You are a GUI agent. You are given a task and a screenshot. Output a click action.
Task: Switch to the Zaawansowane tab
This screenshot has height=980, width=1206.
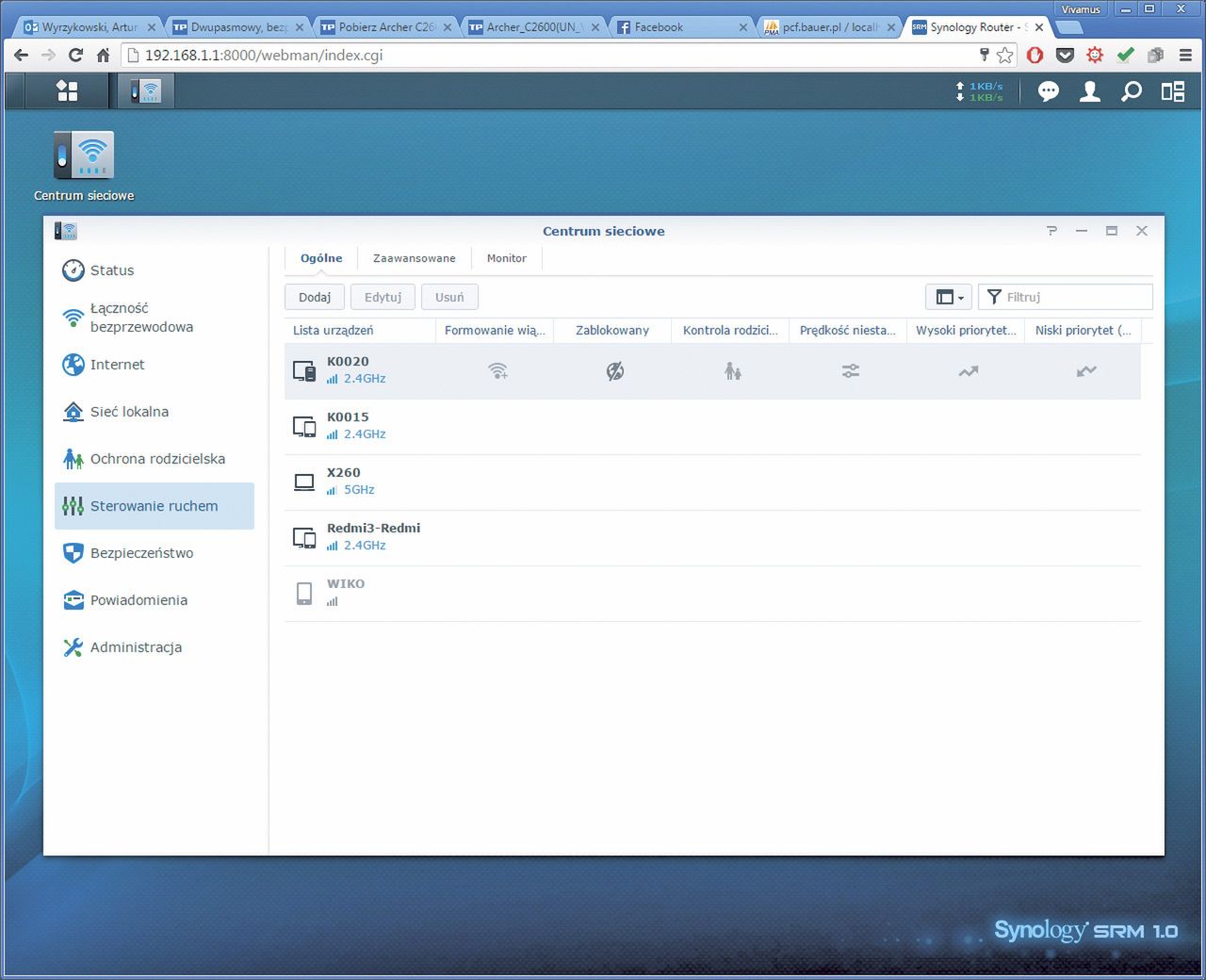[414, 258]
